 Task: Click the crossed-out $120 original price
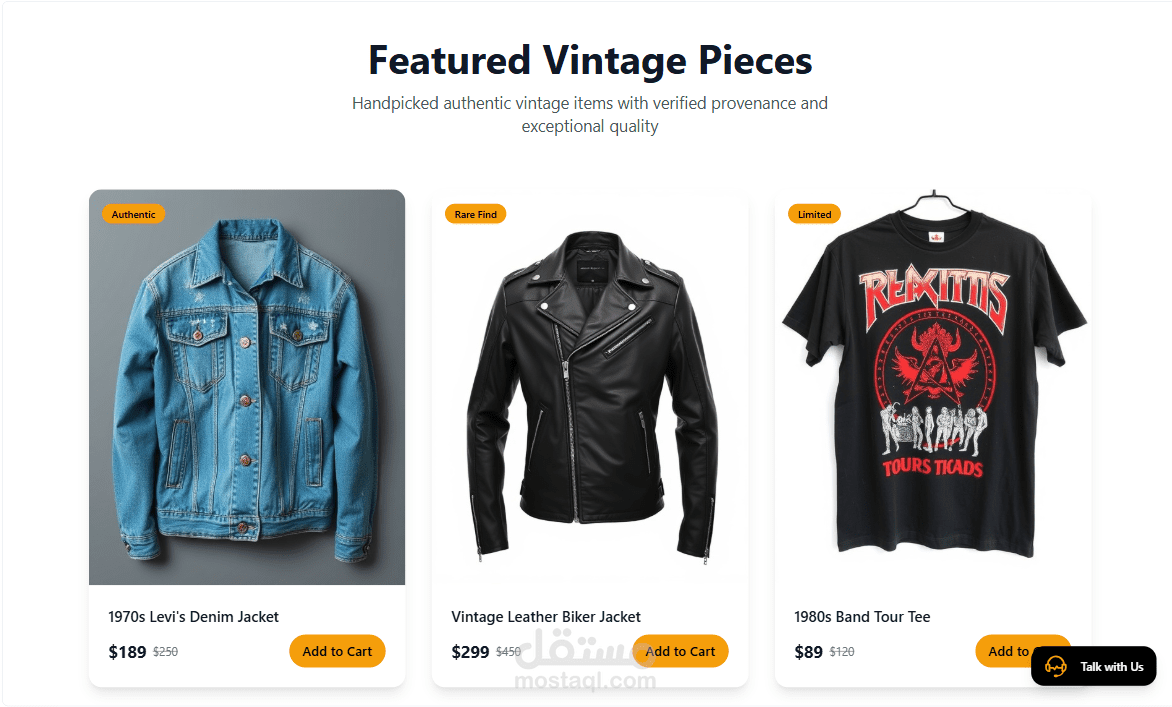(842, 652)
